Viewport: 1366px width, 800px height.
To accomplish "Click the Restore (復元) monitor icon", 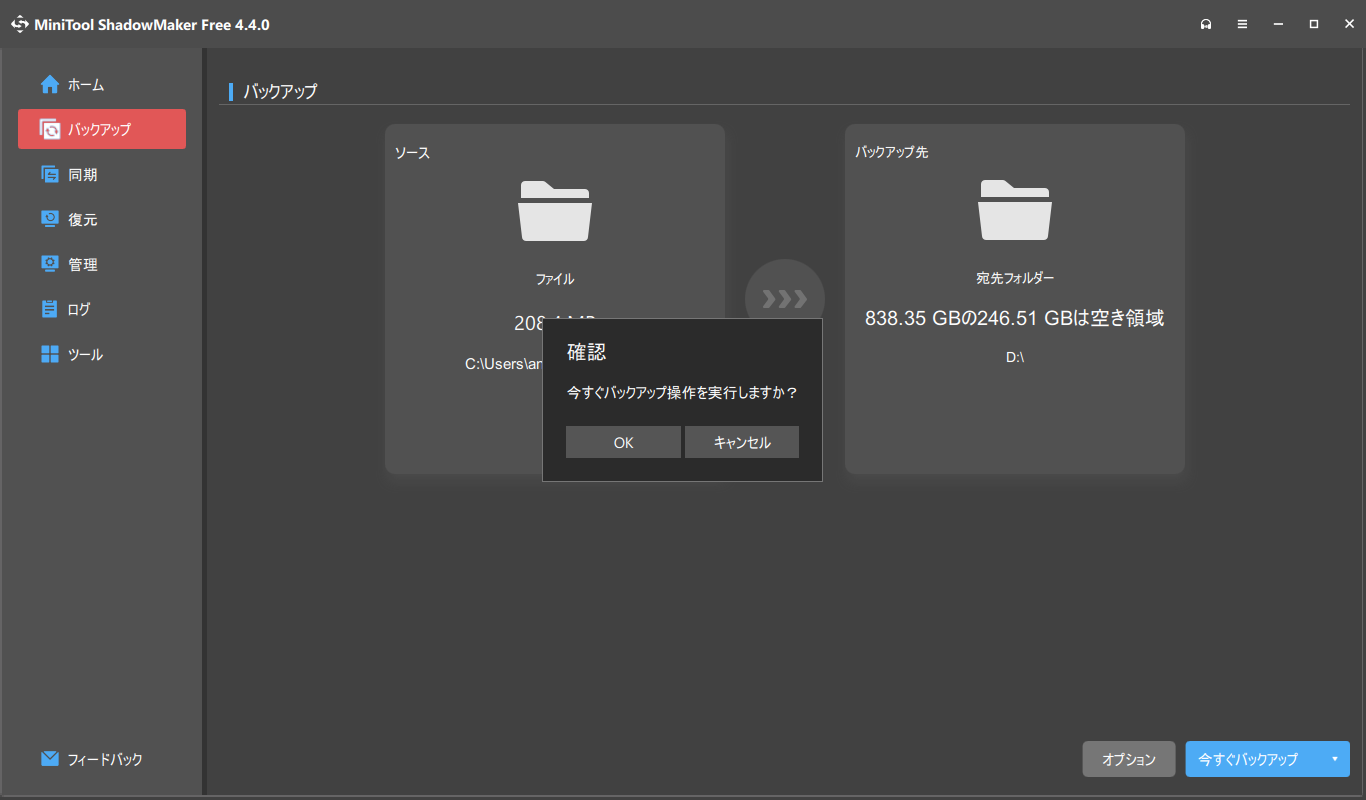I will 50,220.
